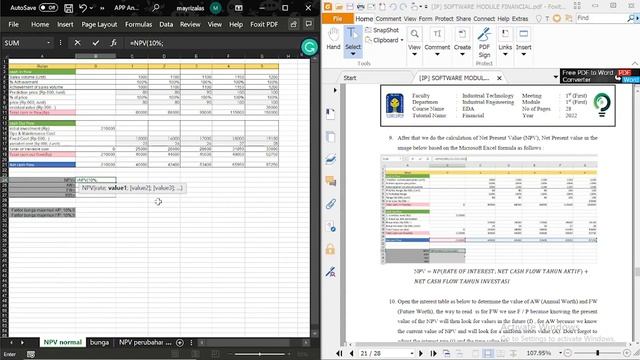The image size is (640, 360).
Task: Open Foxit Comments panel icon
Action: (x=331, y=181)
